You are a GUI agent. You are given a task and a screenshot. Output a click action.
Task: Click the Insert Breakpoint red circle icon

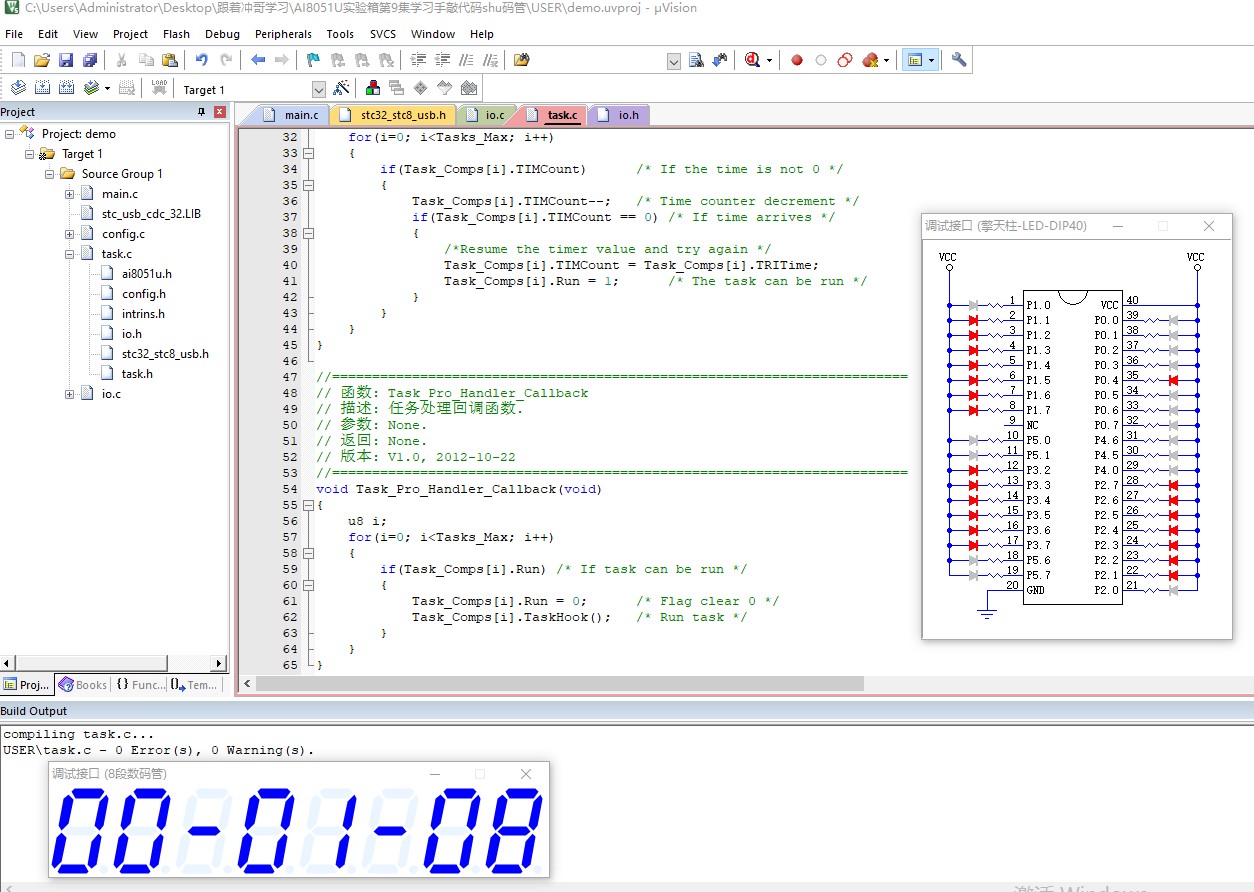tap(797, 60)
